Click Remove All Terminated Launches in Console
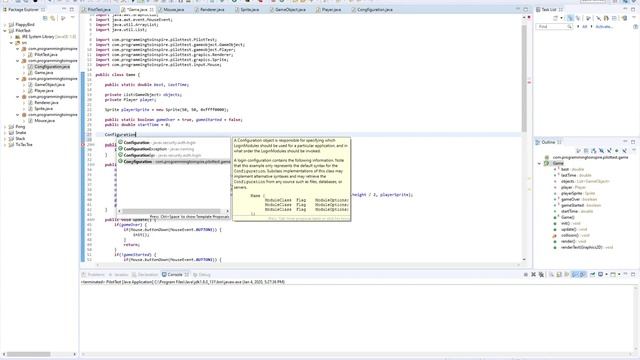 (541, 275)
